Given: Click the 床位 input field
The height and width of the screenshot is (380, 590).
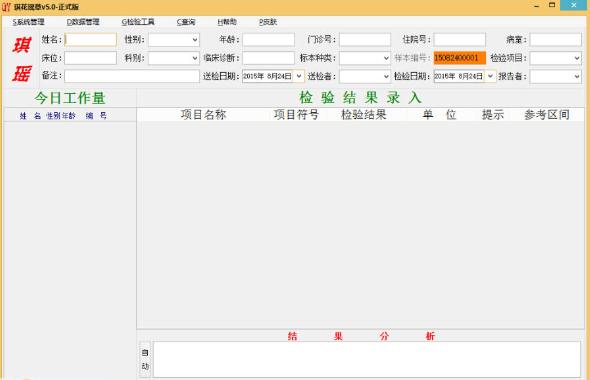Looking at the screenshot, I should [x=90, y=58].
